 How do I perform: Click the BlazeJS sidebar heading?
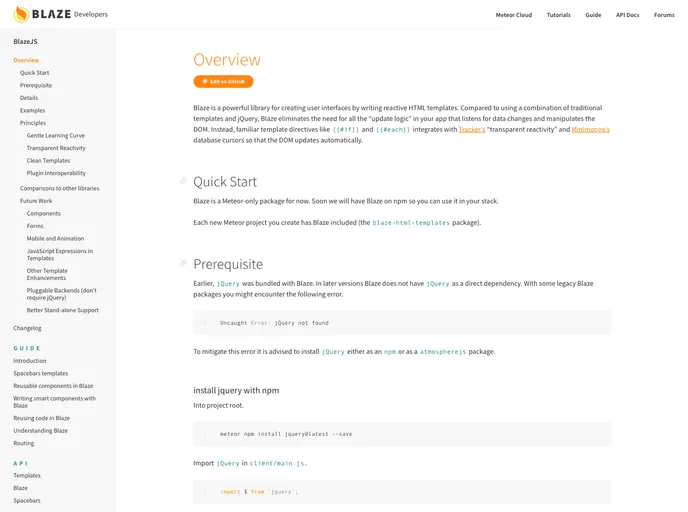click(x=25, y=42)
